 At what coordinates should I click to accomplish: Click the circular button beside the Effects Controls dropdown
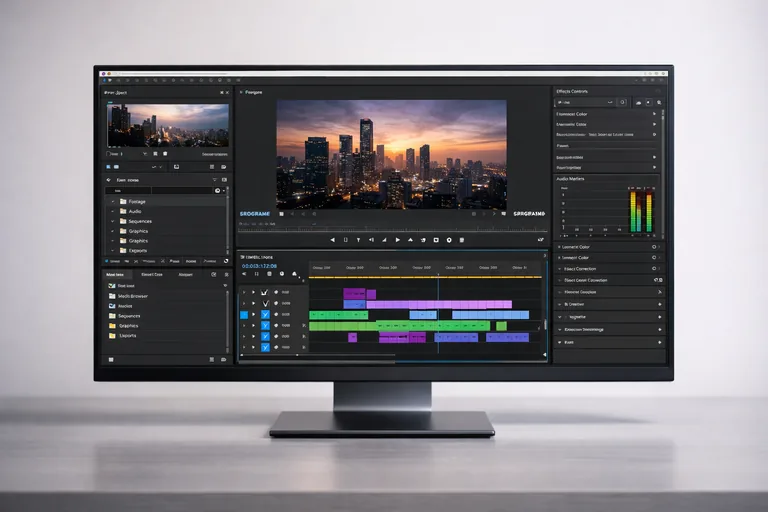click(623, 102)
